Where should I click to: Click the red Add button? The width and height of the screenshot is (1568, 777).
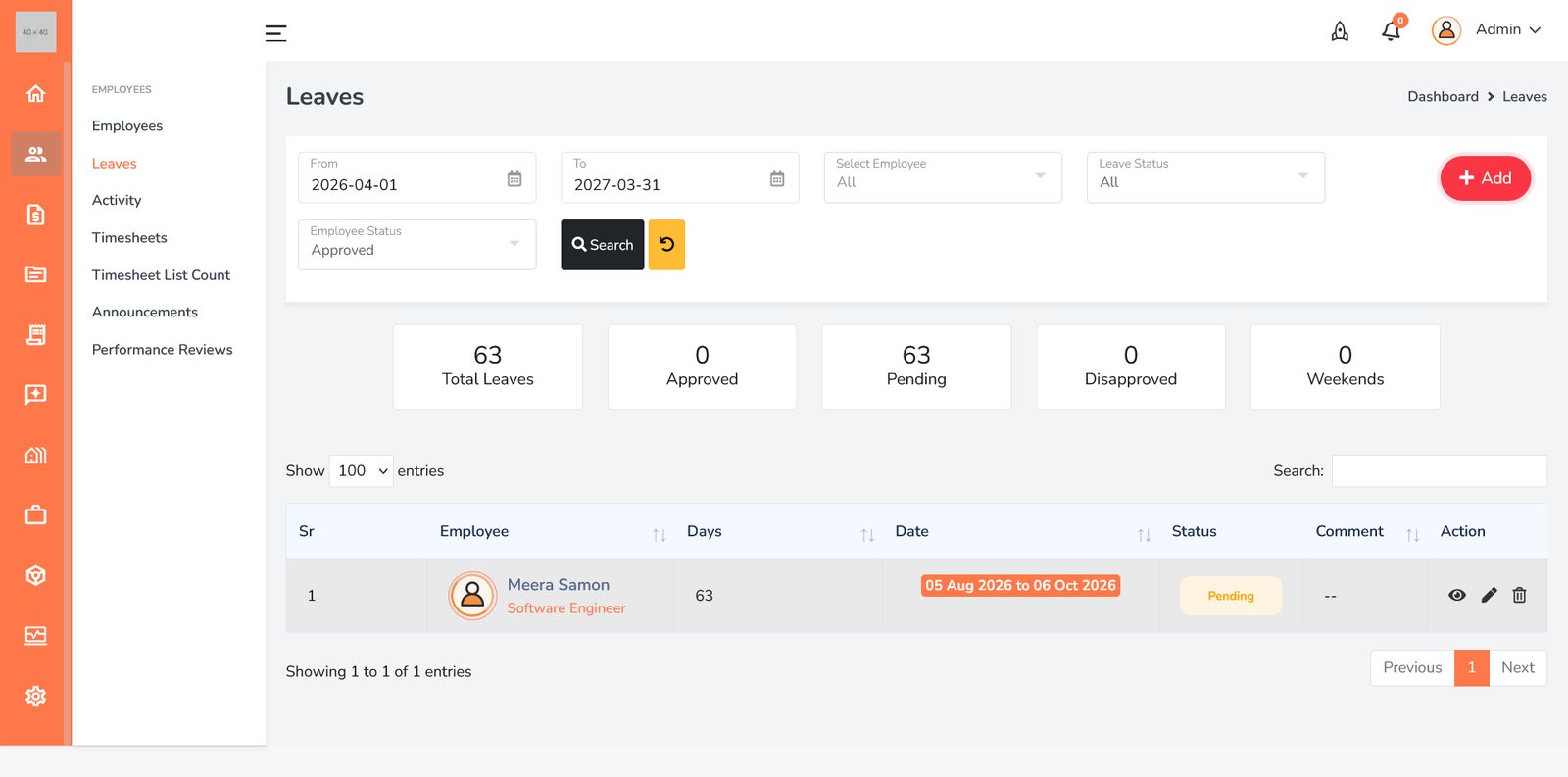(x=1485, y=178)
